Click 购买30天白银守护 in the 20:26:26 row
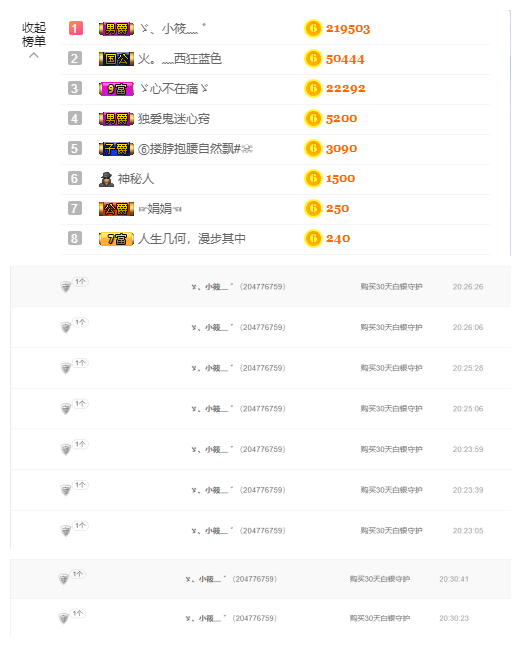 (391, 286)
